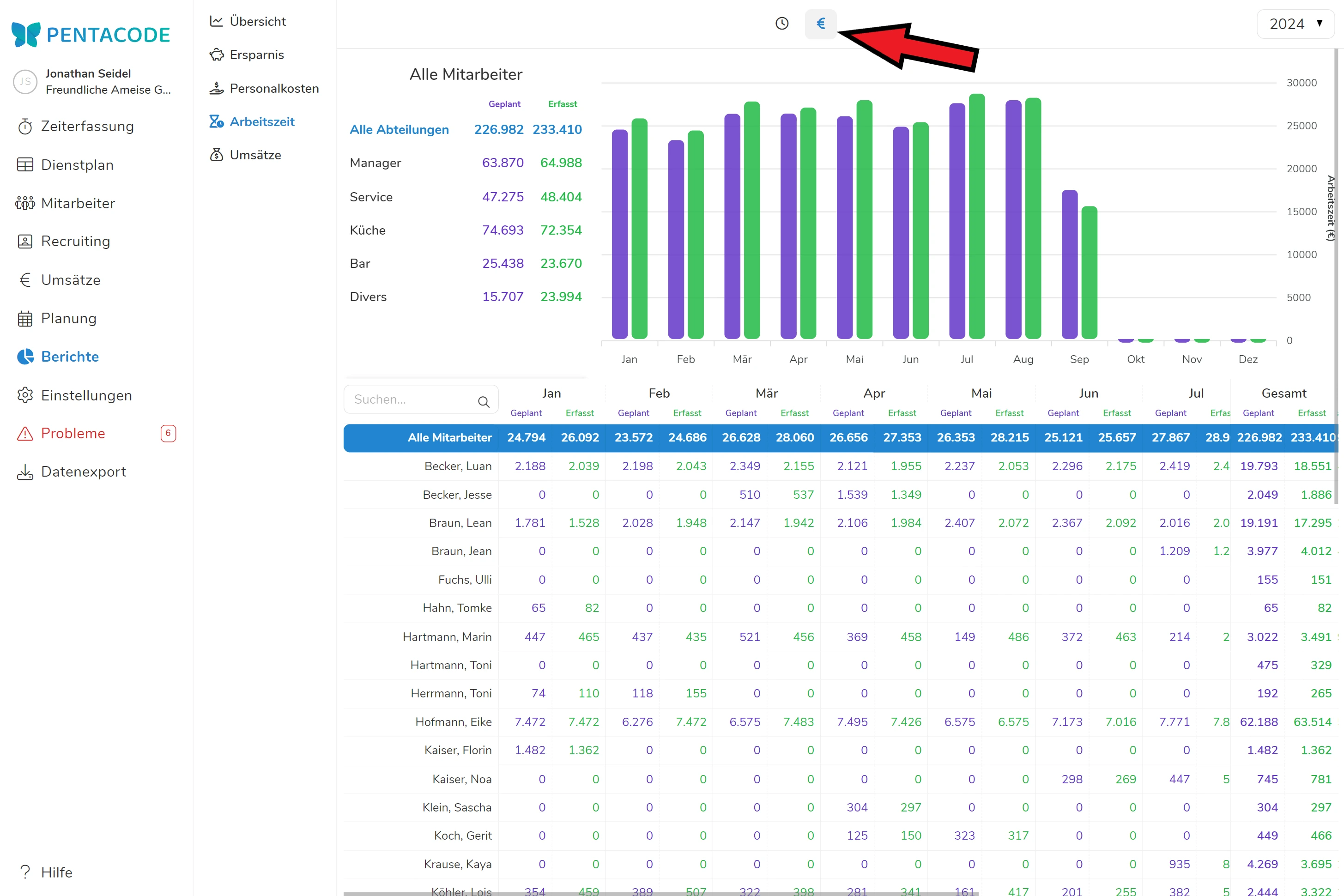Click the horizontal table scrollbar
This screenshot has width=1344, height=896.
660,893
